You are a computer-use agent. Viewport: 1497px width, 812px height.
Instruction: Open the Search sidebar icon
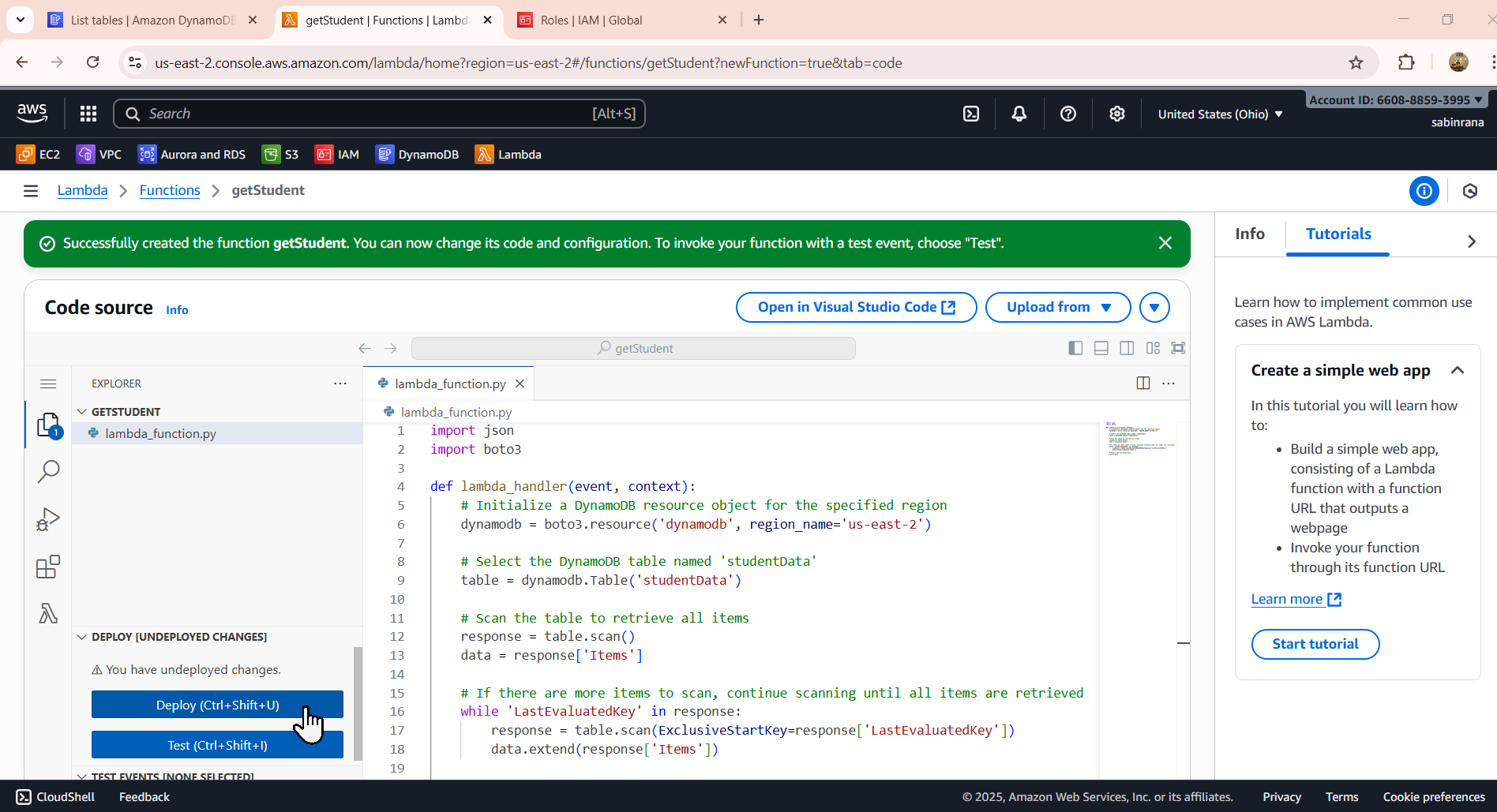pos(48,472)
